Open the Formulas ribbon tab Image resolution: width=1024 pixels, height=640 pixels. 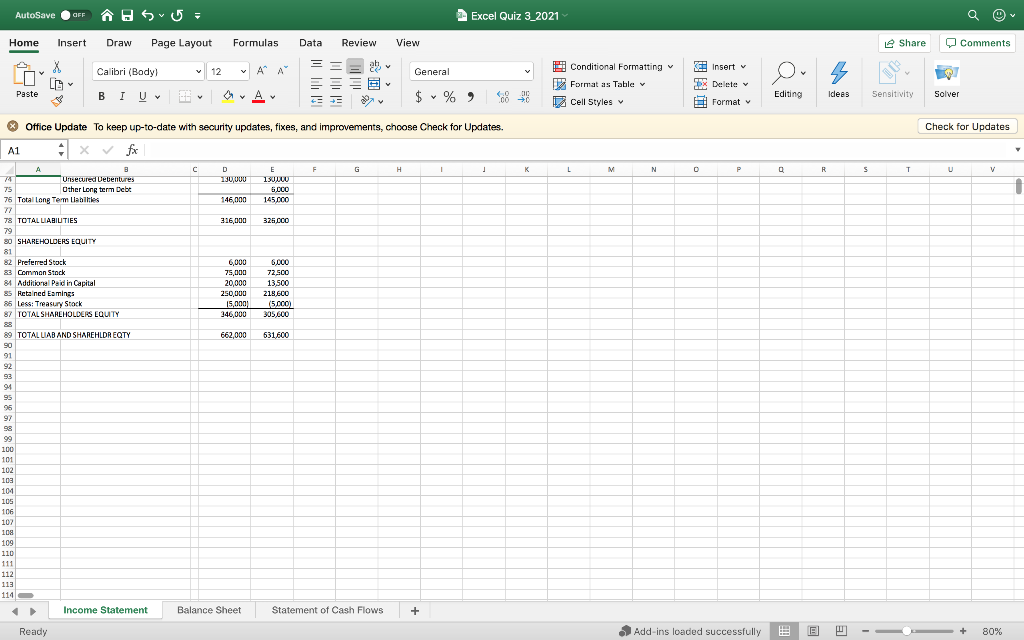pyautogui.click(x=255, y=43)
